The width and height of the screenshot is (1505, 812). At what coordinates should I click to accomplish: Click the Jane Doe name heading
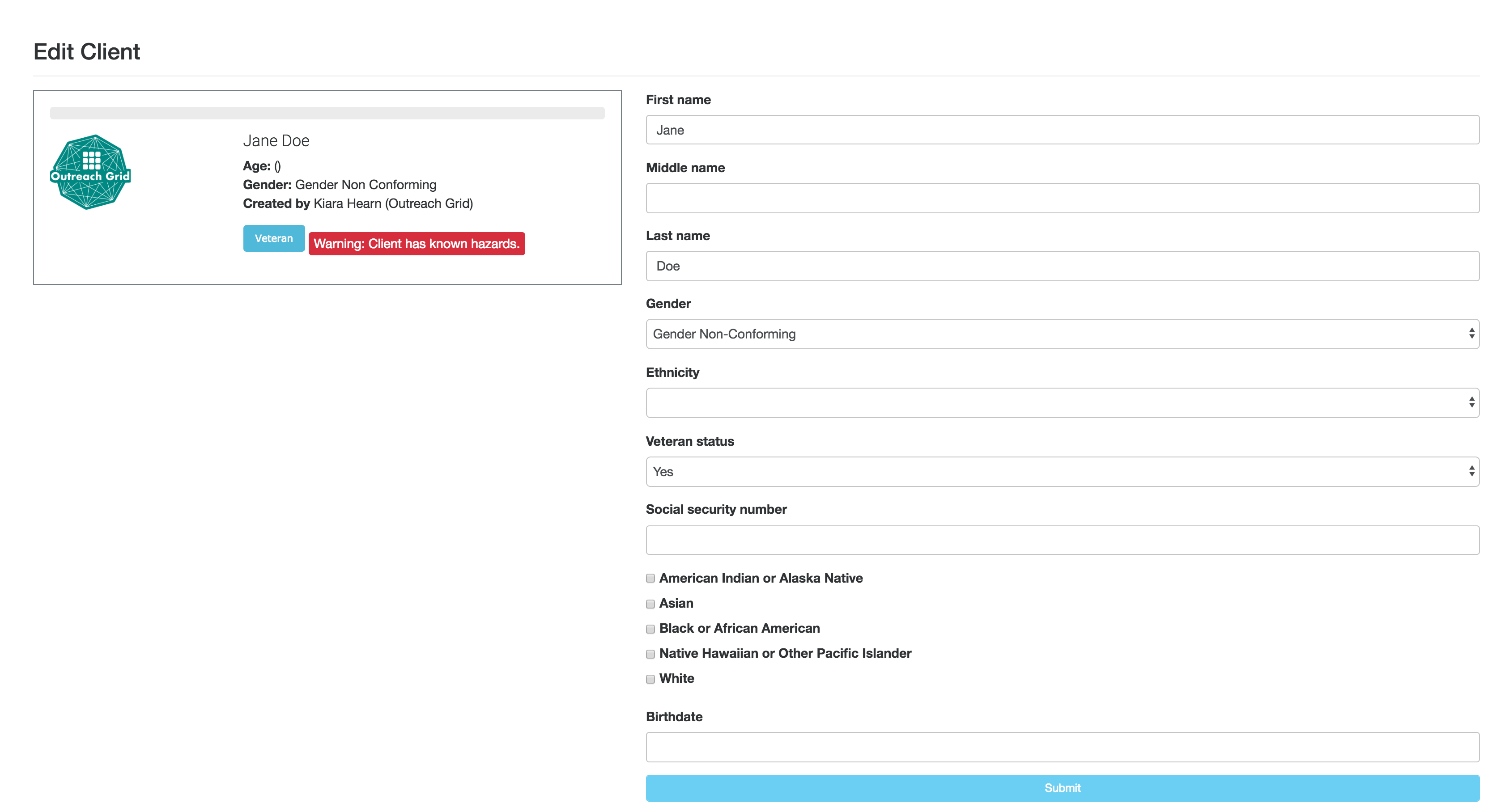pos(276,141)
